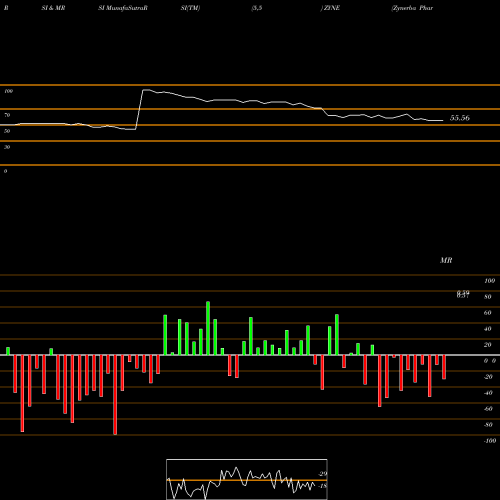Click the MR right axis label 20
500x500 pixels.
(x=488, y=345)
